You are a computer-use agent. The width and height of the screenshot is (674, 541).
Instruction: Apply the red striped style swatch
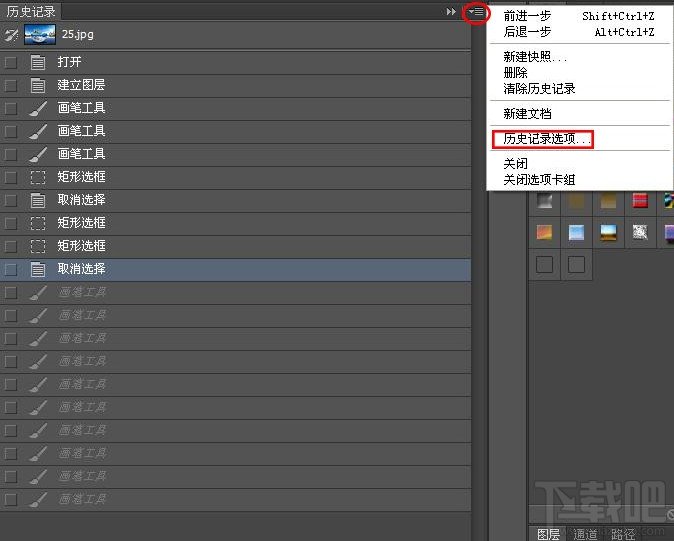(640, 201)
